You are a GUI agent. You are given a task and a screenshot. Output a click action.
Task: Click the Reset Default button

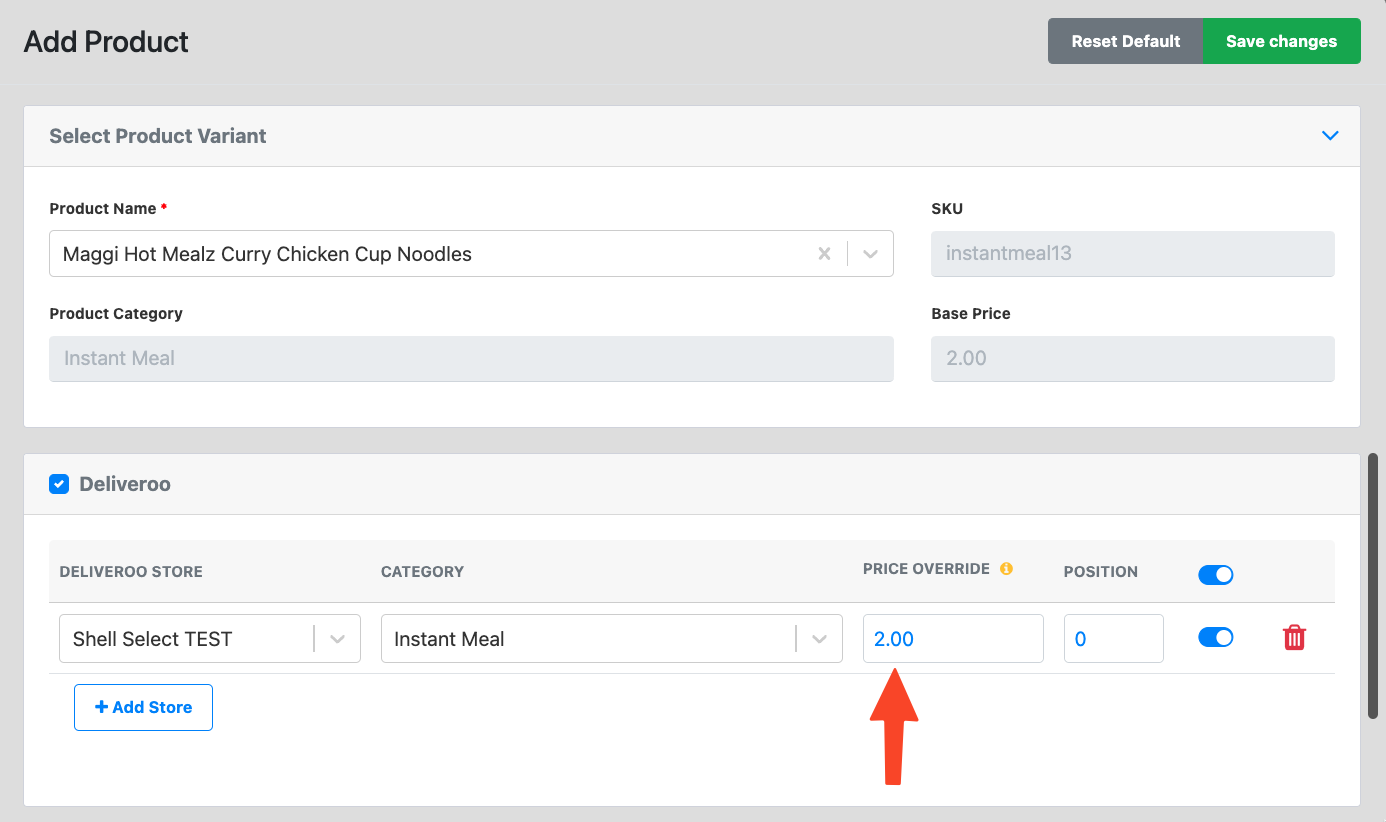pyautogui.click(x=1125, y=41)
